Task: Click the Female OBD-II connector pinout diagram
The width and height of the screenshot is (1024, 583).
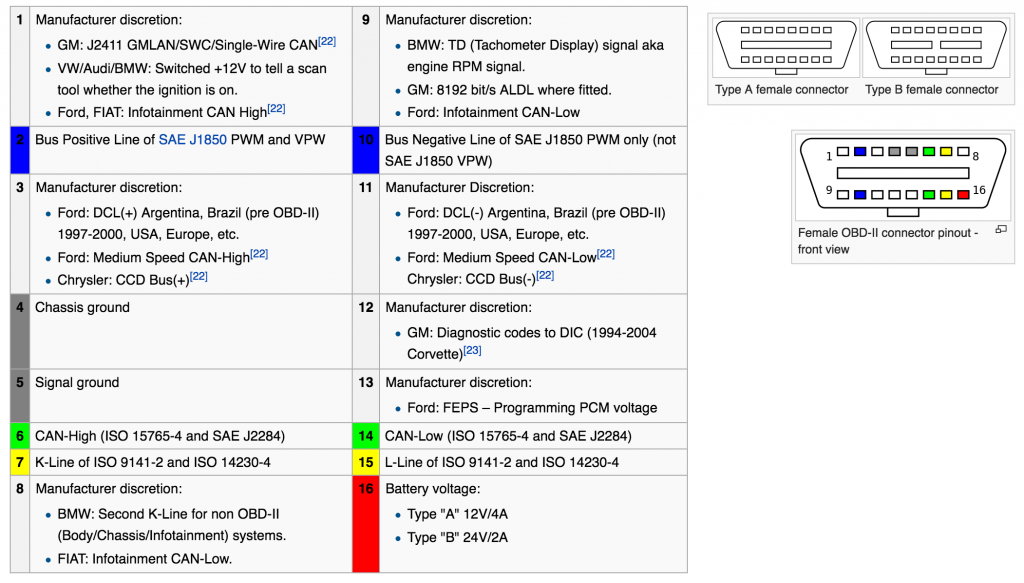Action: pos(903,175)
